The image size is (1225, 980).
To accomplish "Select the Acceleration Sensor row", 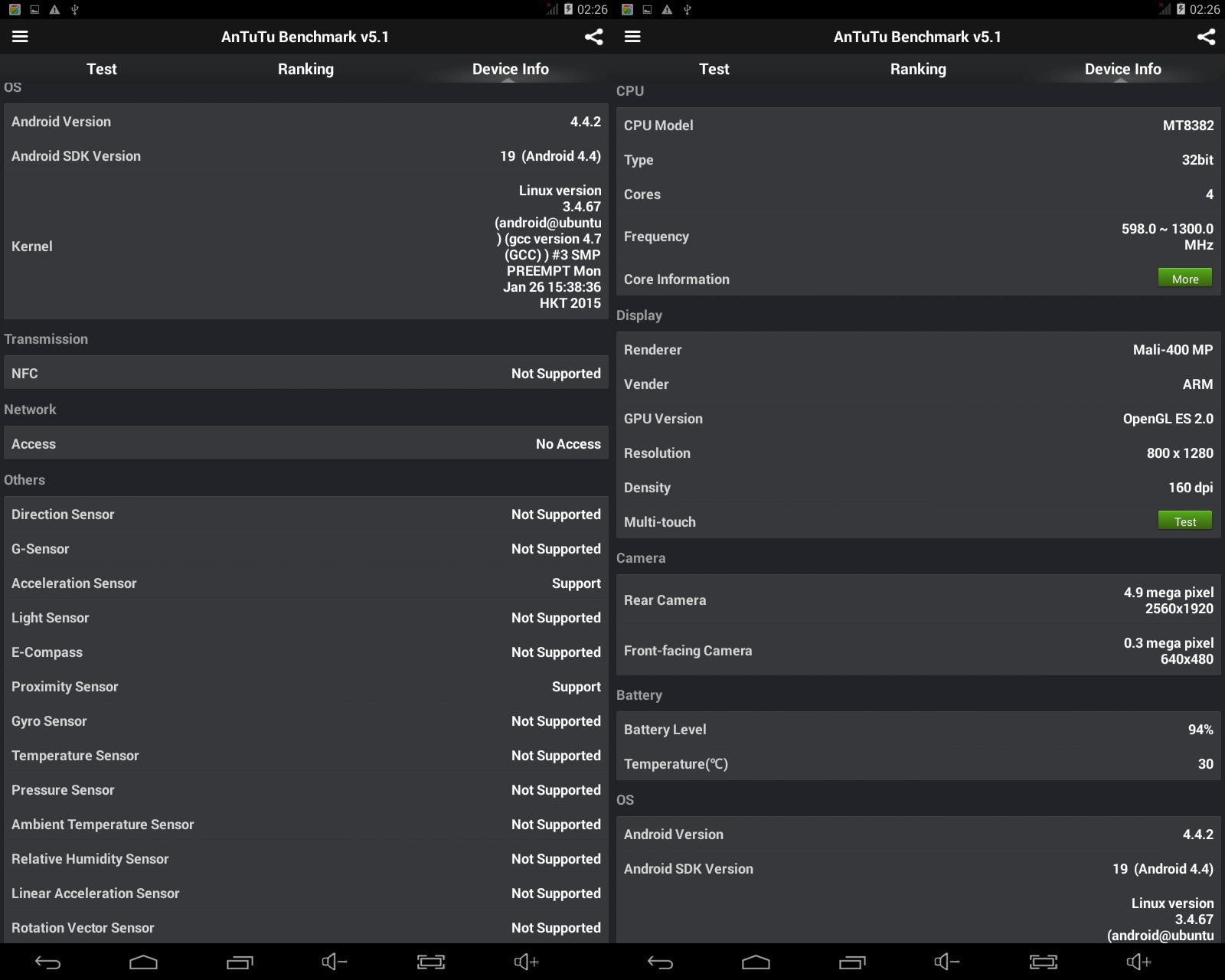I will [305, 583].
